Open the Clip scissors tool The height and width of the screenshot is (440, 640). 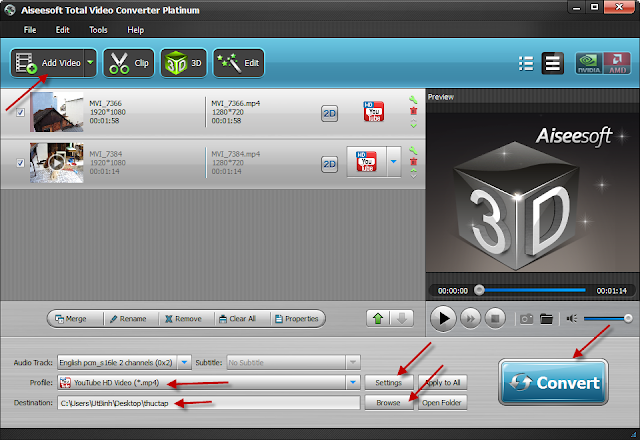(x=129, y=63)
